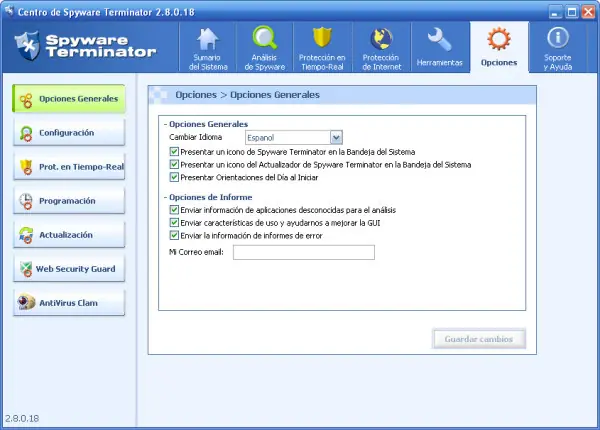Click the 2.8.0.18 version text
The height and width of the screenshot is (430, 600).
[x=22, y=418]
